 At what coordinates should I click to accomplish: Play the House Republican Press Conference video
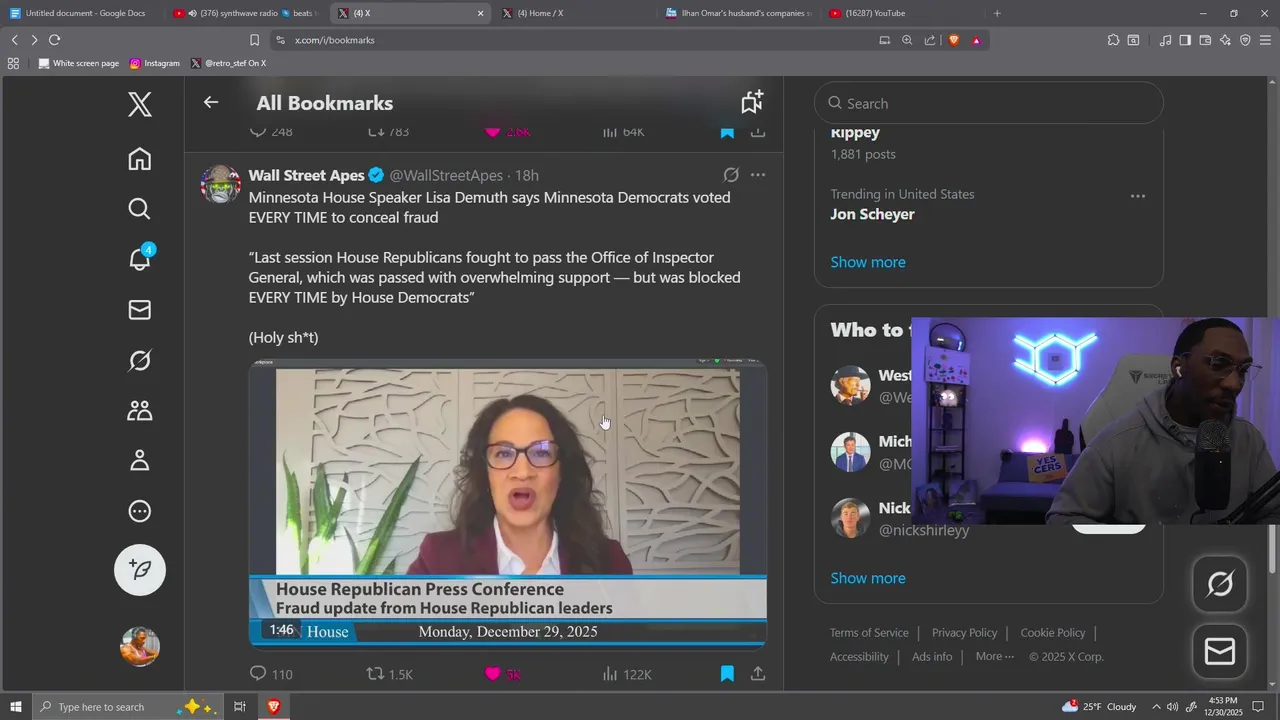pos(508,503)
